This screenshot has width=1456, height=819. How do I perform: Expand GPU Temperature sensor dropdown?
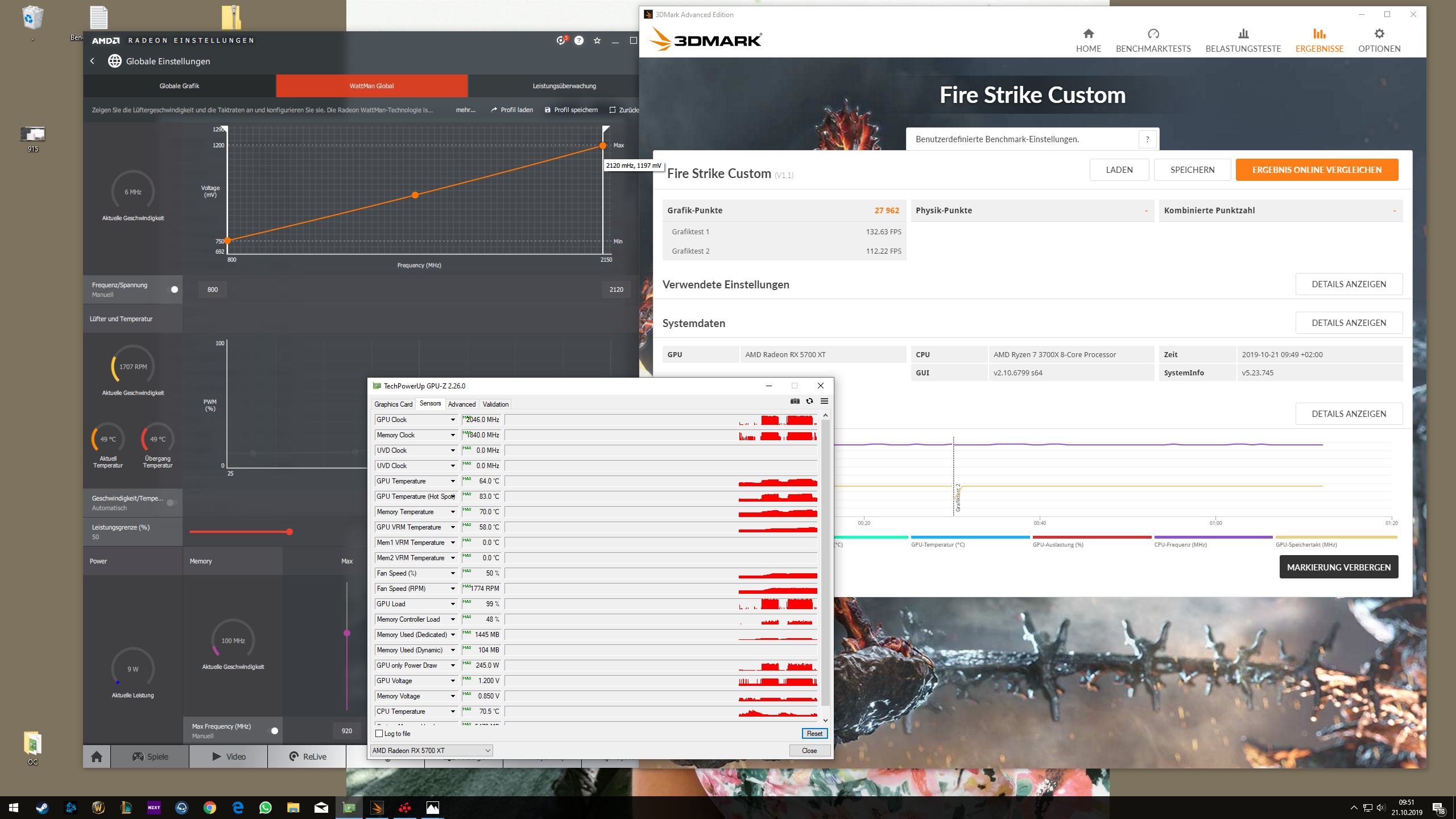(453, 481)
